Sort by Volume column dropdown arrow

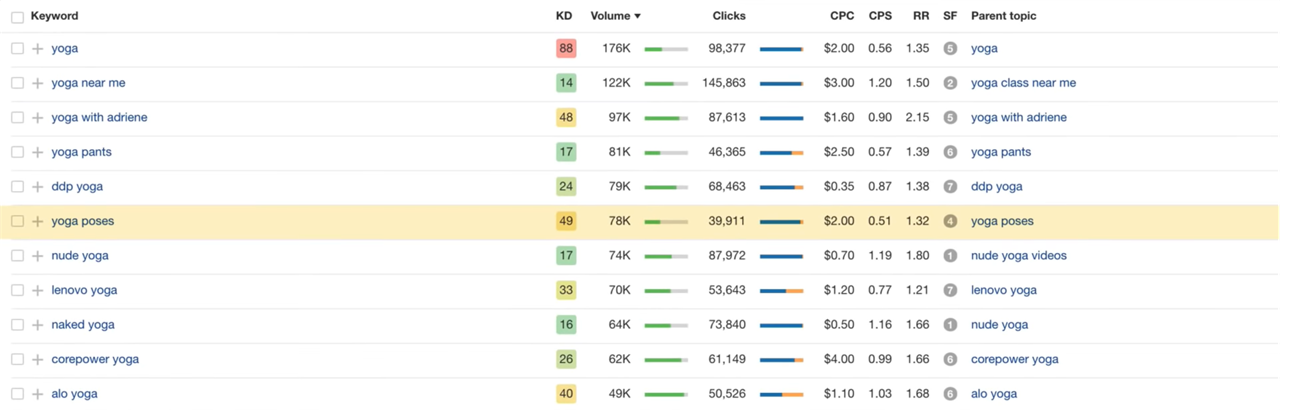(x=637, y=17)
